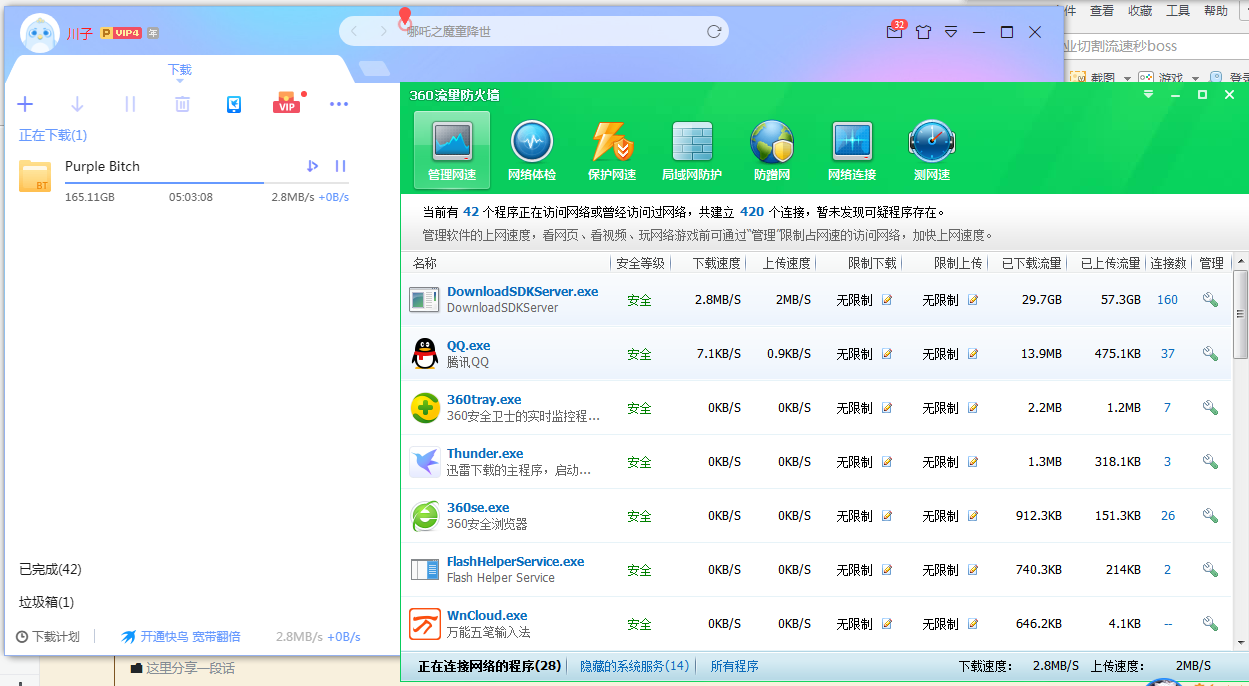Sort by 已下载流量 column header
The width and height of the screenshot is (1249, 686).
[x=1031, y=263]
